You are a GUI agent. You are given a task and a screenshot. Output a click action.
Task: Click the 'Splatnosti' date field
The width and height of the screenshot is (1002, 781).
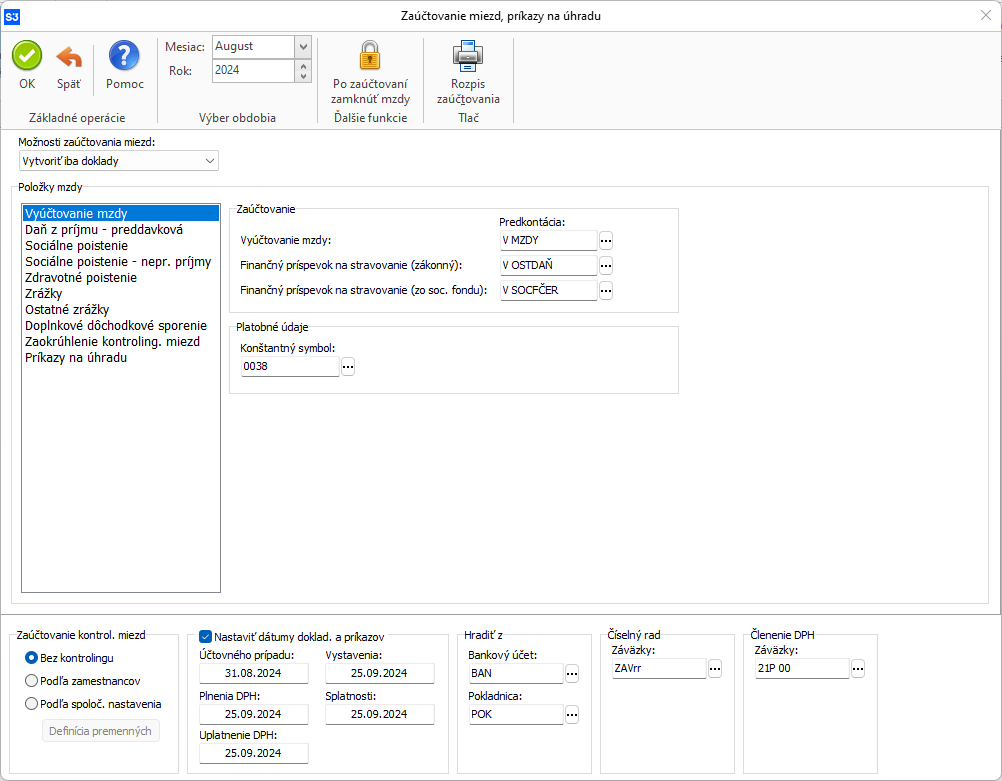pos(380,714)
